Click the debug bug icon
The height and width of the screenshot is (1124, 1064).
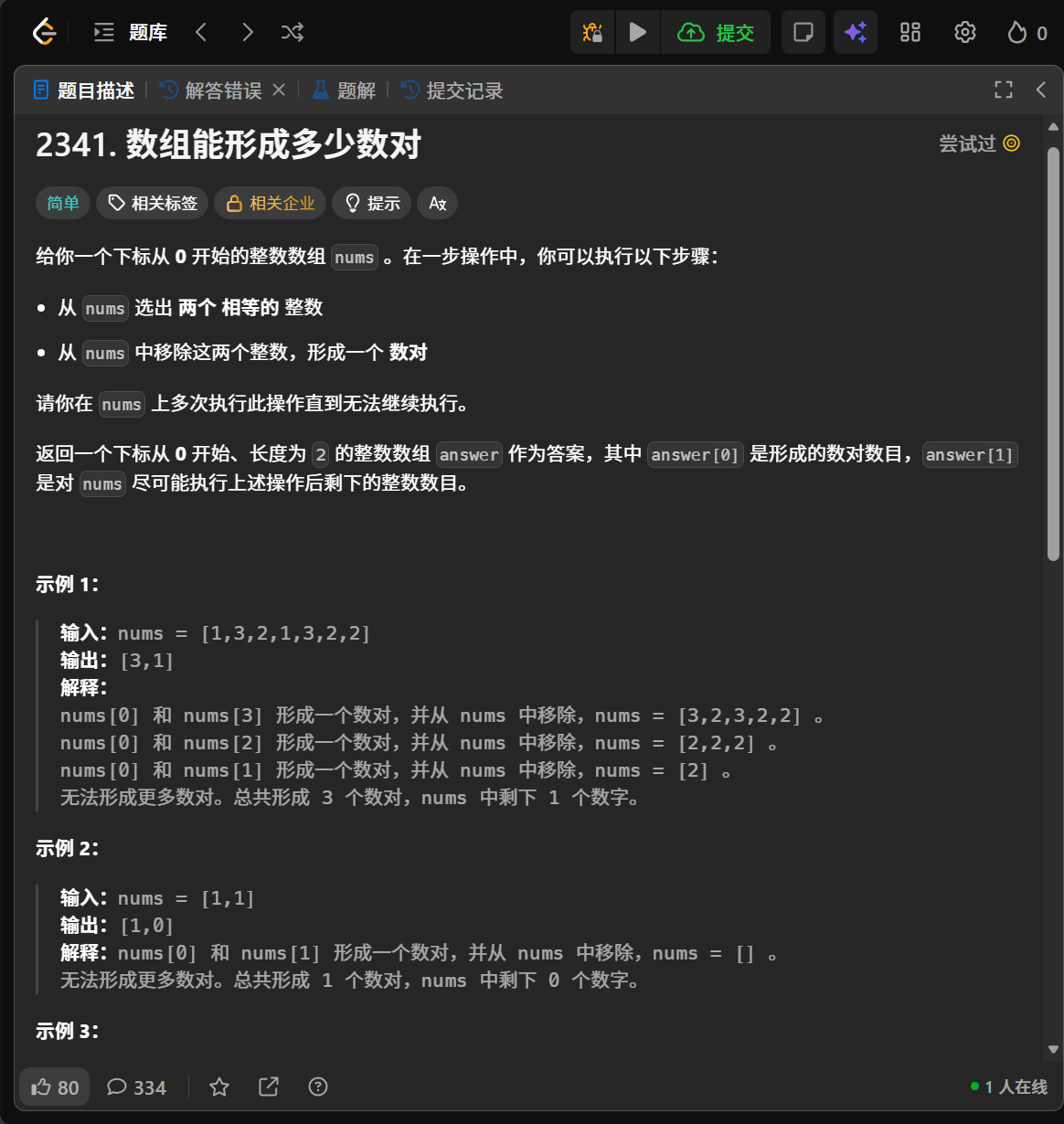pos(592,33)
